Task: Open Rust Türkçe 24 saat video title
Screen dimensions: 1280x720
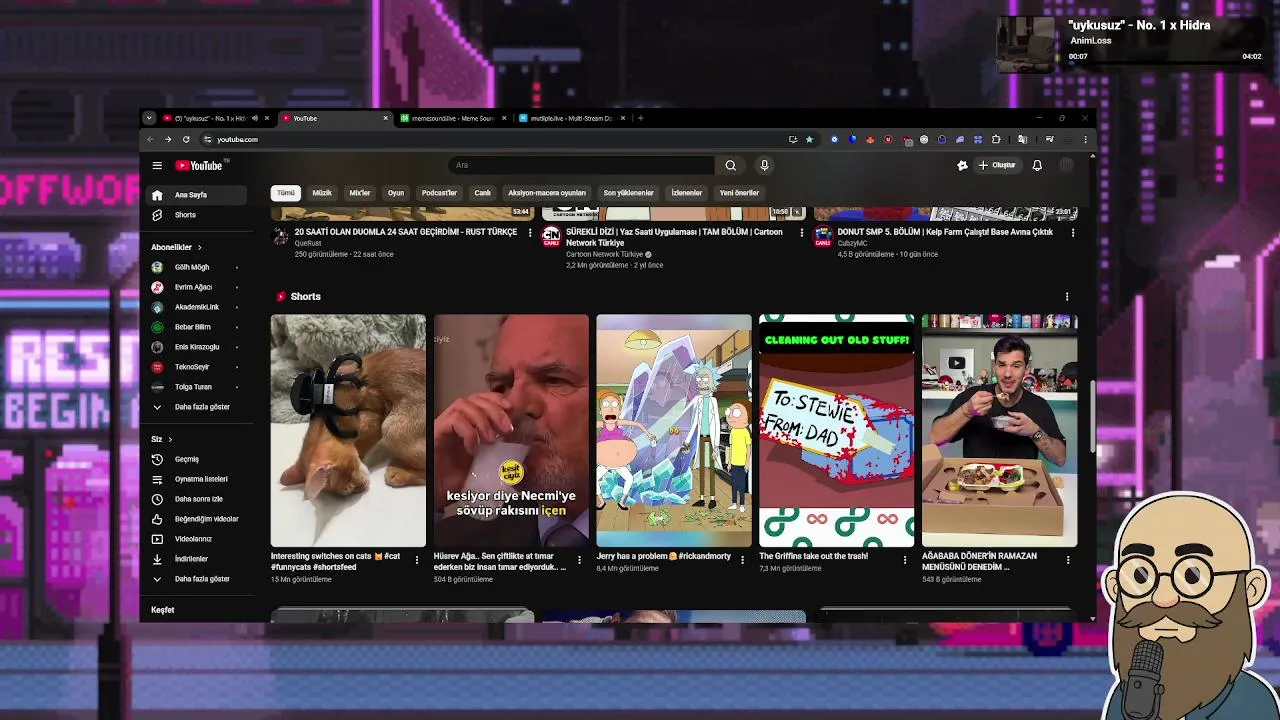Action: pos(406,232)
